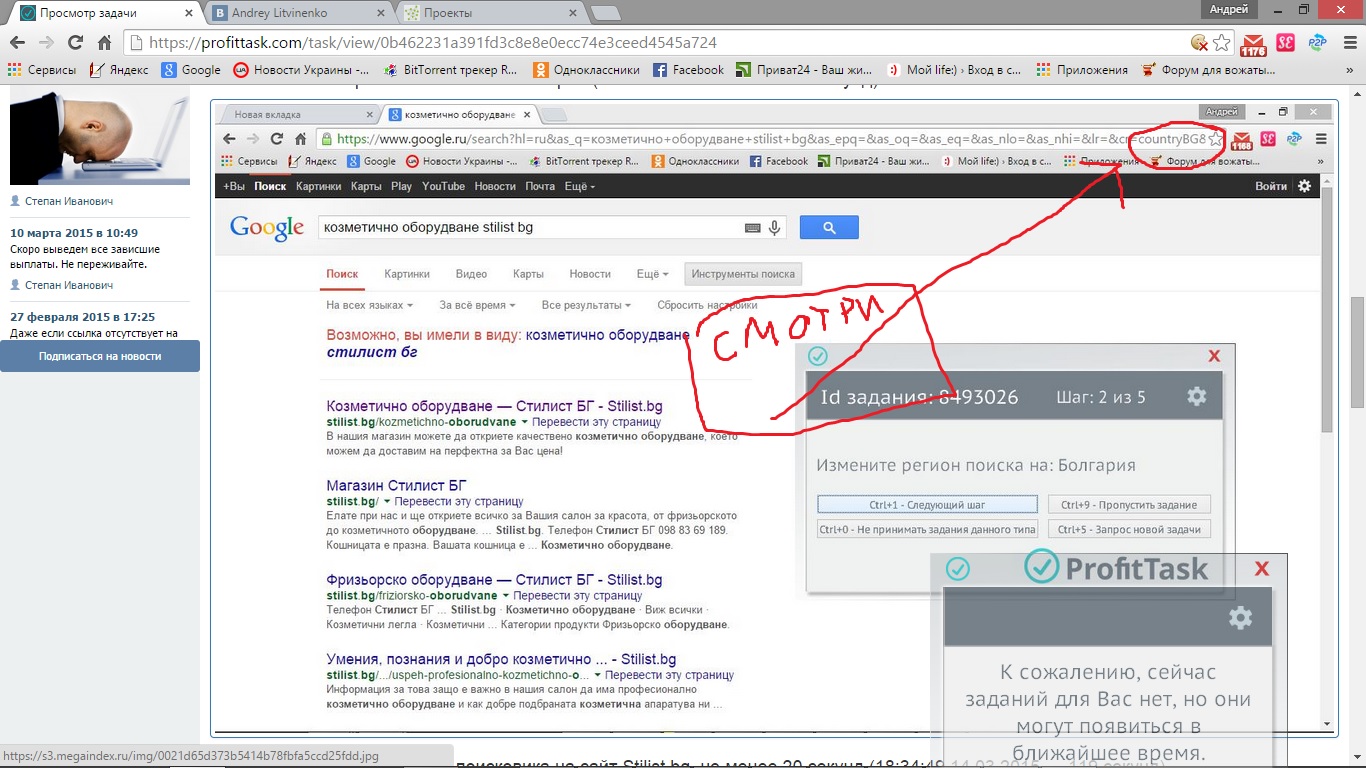Open YouTube in the black Google bar

(x=443, y=186)
